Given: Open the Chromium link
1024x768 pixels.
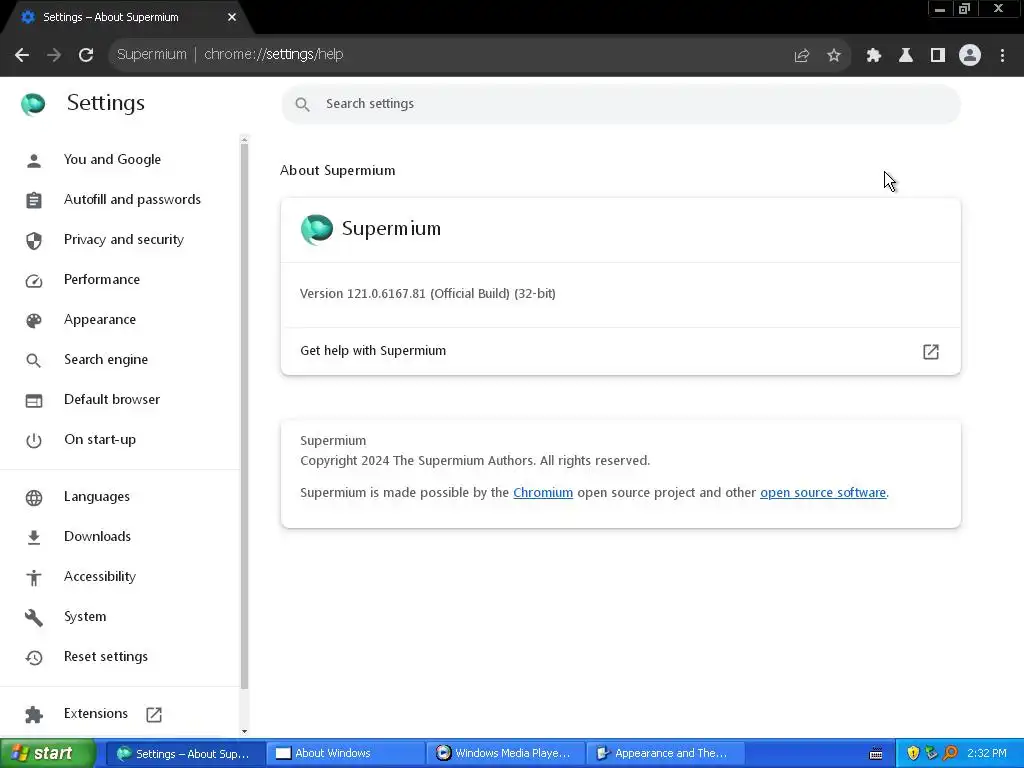Looking at the screenshot, I should (543, 492).
